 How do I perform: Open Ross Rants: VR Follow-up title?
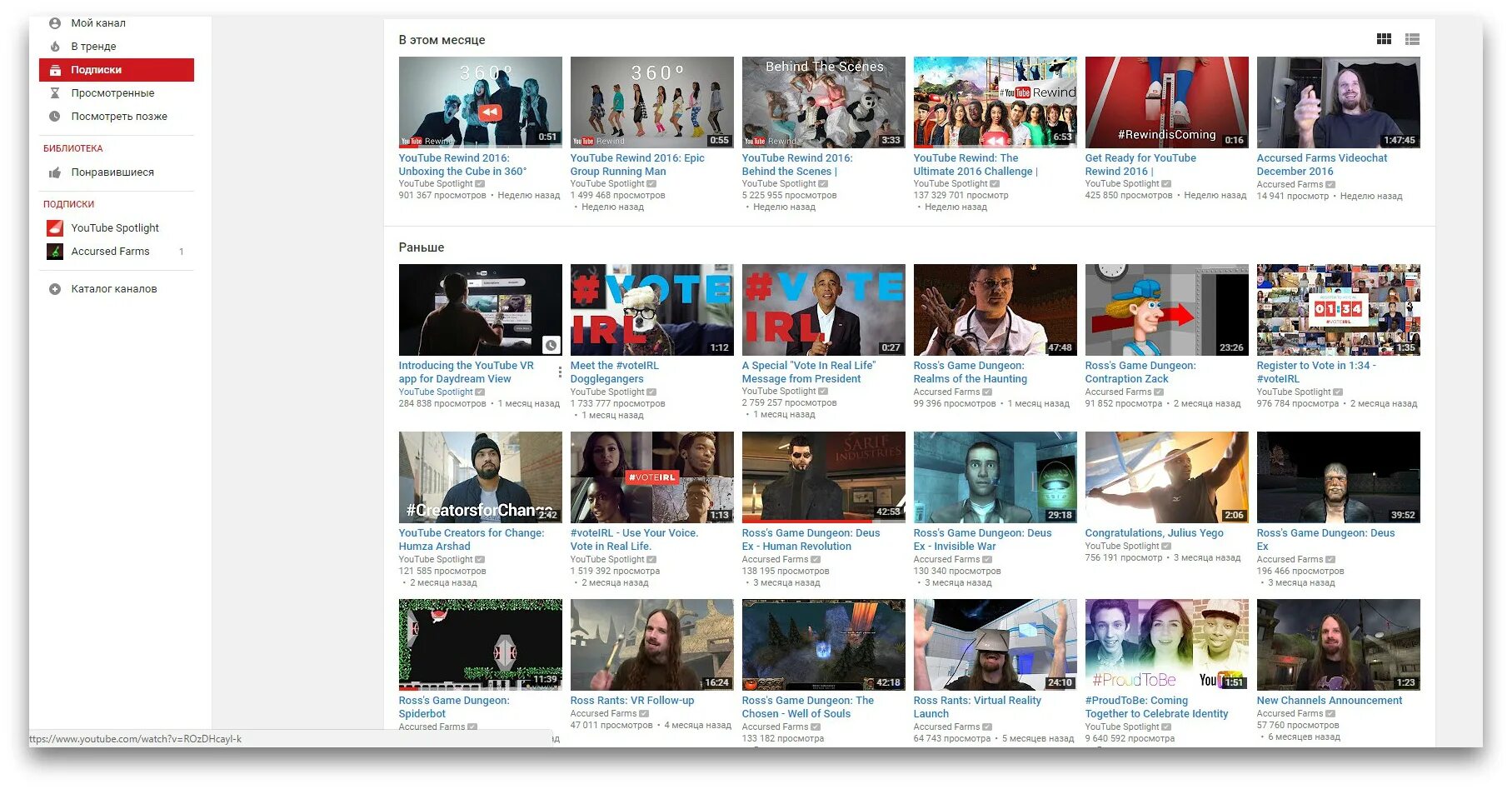coord(631,701)
